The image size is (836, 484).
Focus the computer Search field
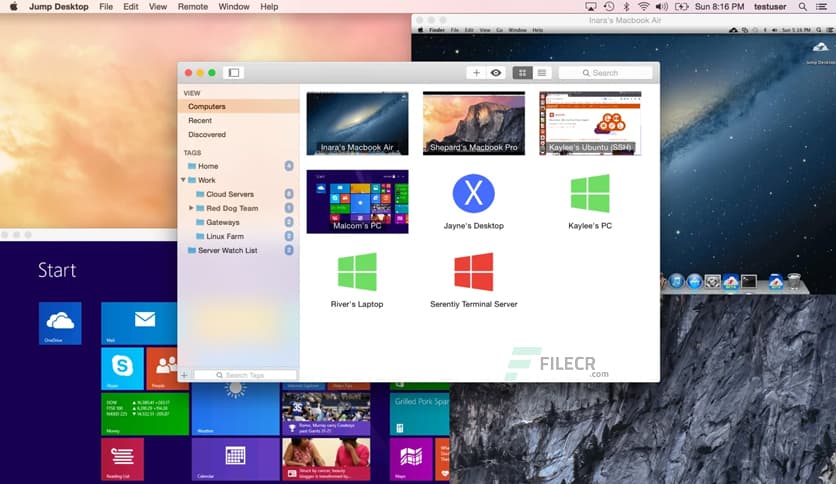pos(605,72)
